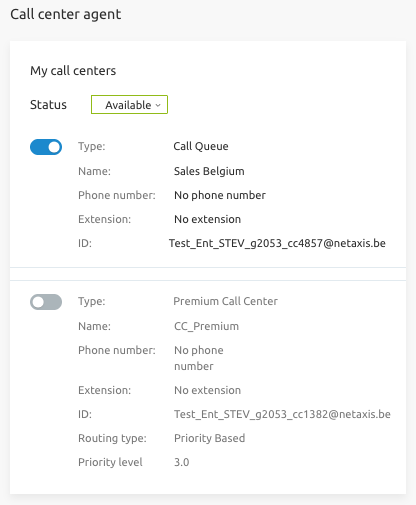Click the Priority Based routing type value
Screen dimensions: 416x505
click(x=210, y=438)
